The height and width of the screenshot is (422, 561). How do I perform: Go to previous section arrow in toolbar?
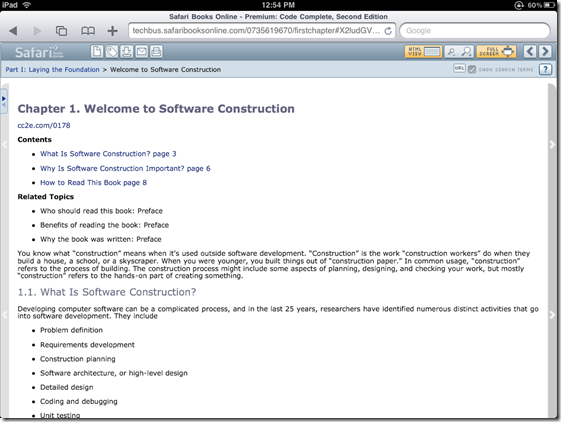pos(530,52)
